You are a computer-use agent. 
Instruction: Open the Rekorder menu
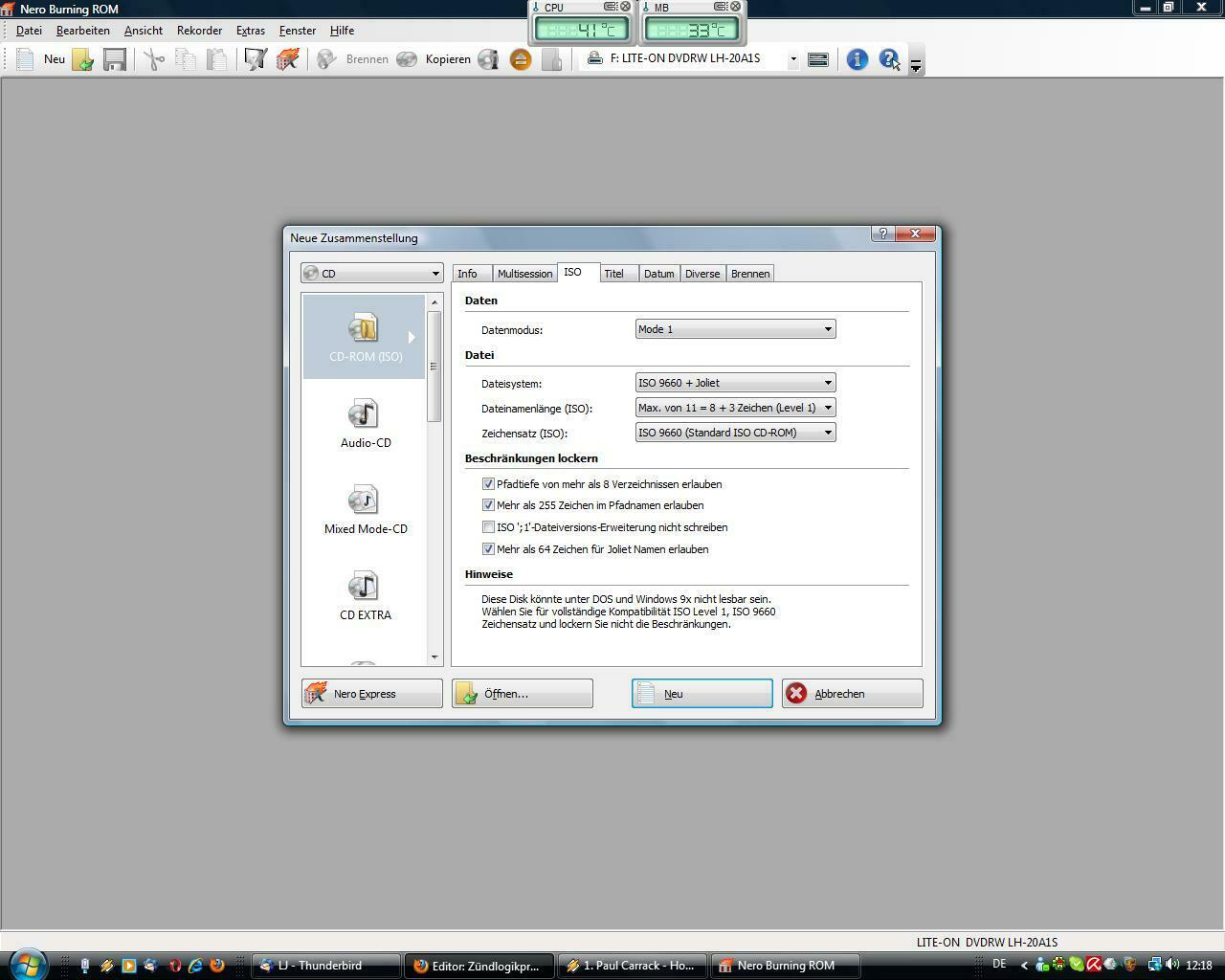[199, 31]
